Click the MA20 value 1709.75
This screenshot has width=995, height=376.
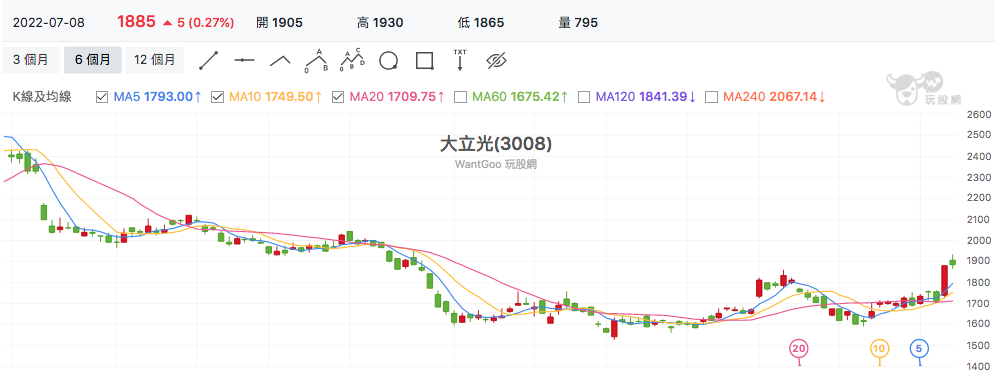[x=411, y=97]
